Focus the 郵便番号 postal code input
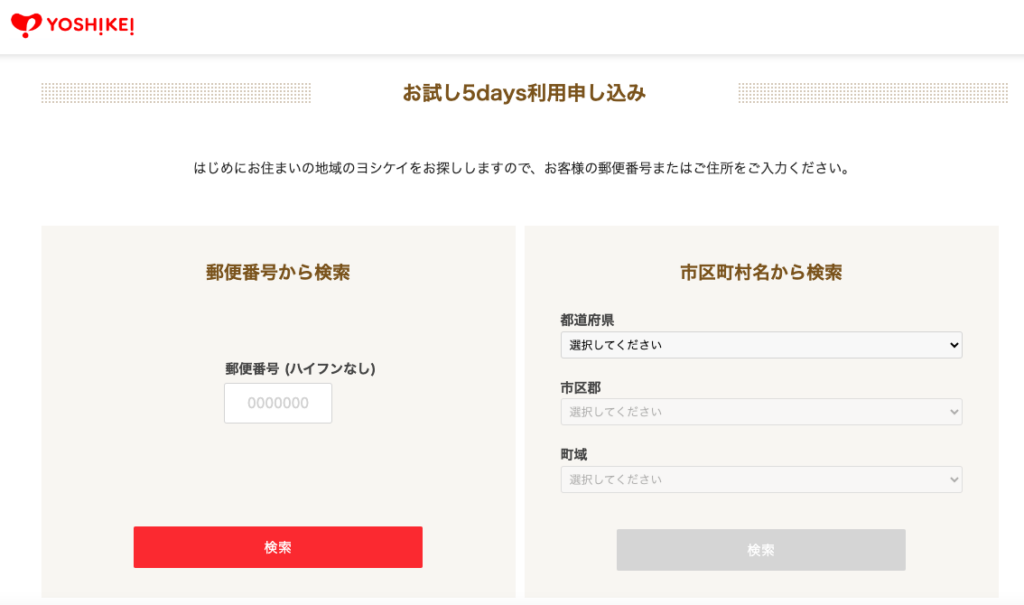The image size is (1024, 605). 278,403
